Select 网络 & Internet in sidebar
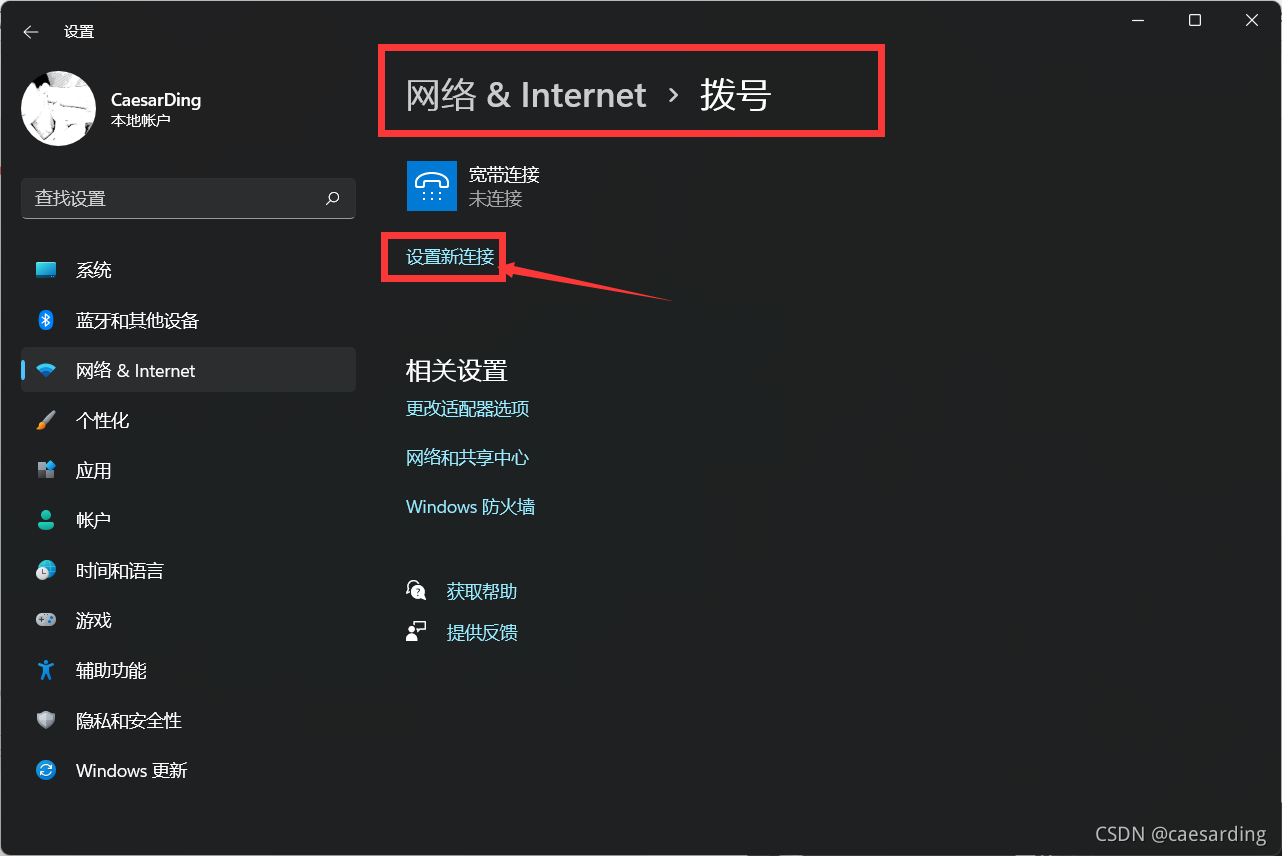 click(188, 370)
